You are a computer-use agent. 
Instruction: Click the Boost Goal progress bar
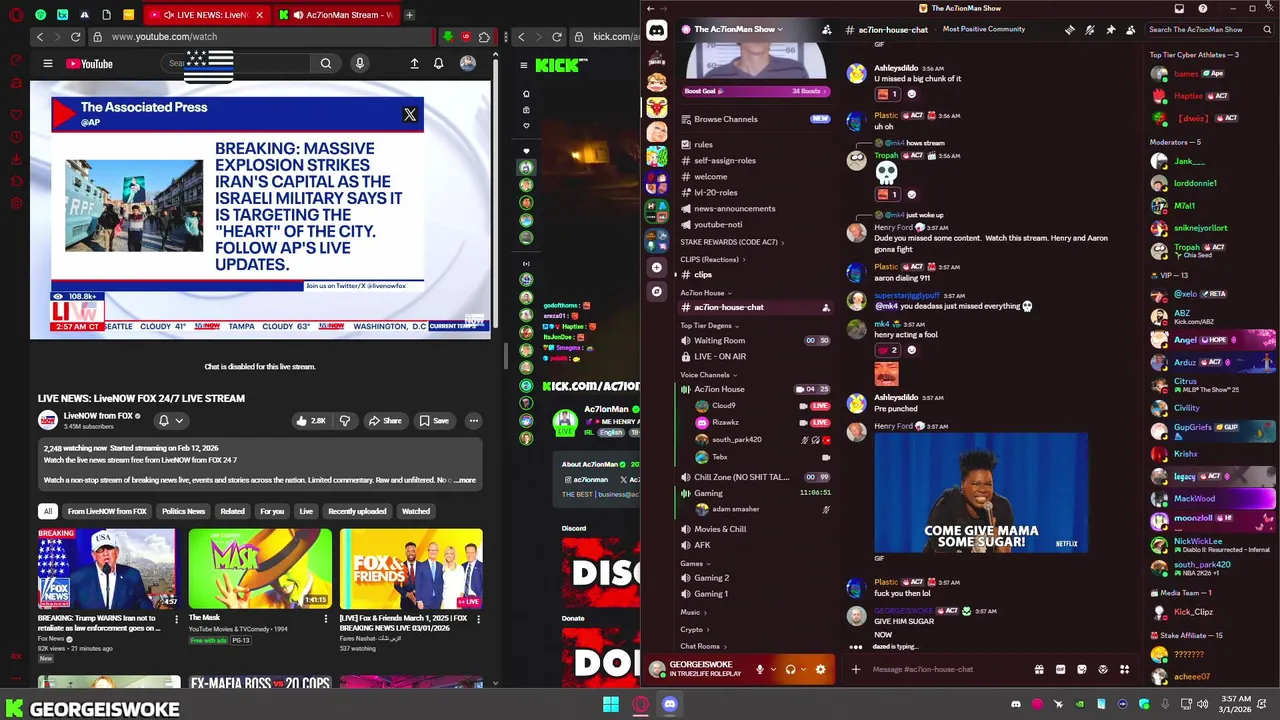(x=755, y=91)
